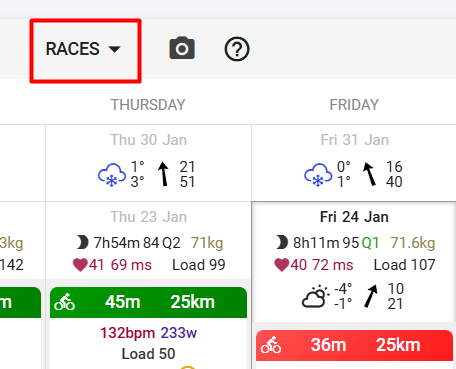The width and height of the screenshot is (456, 369).
Task: Click the RACES dropdown arrow
Action: point(114,49)
